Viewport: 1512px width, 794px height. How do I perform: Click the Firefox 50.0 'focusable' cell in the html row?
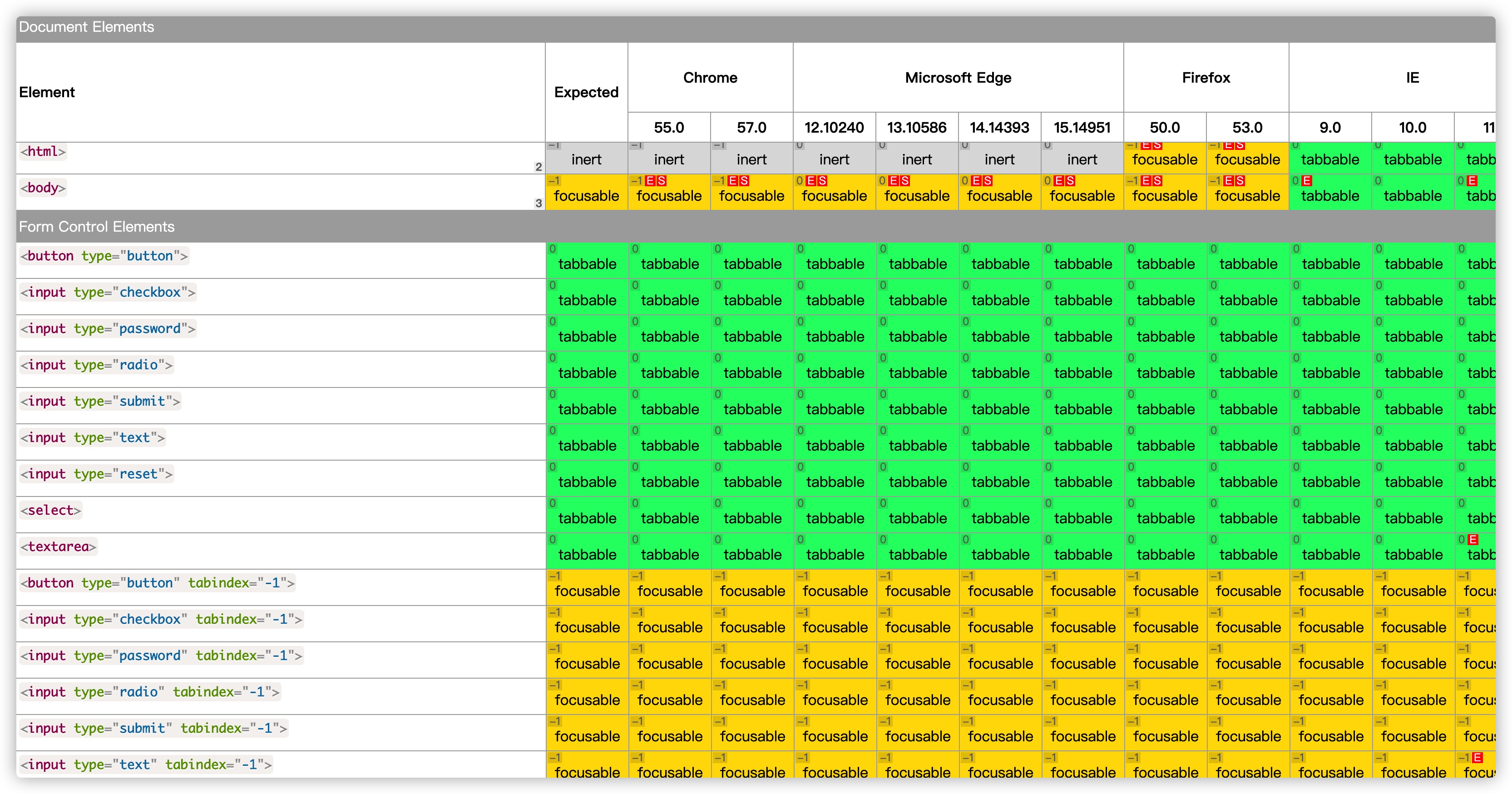1165,158
